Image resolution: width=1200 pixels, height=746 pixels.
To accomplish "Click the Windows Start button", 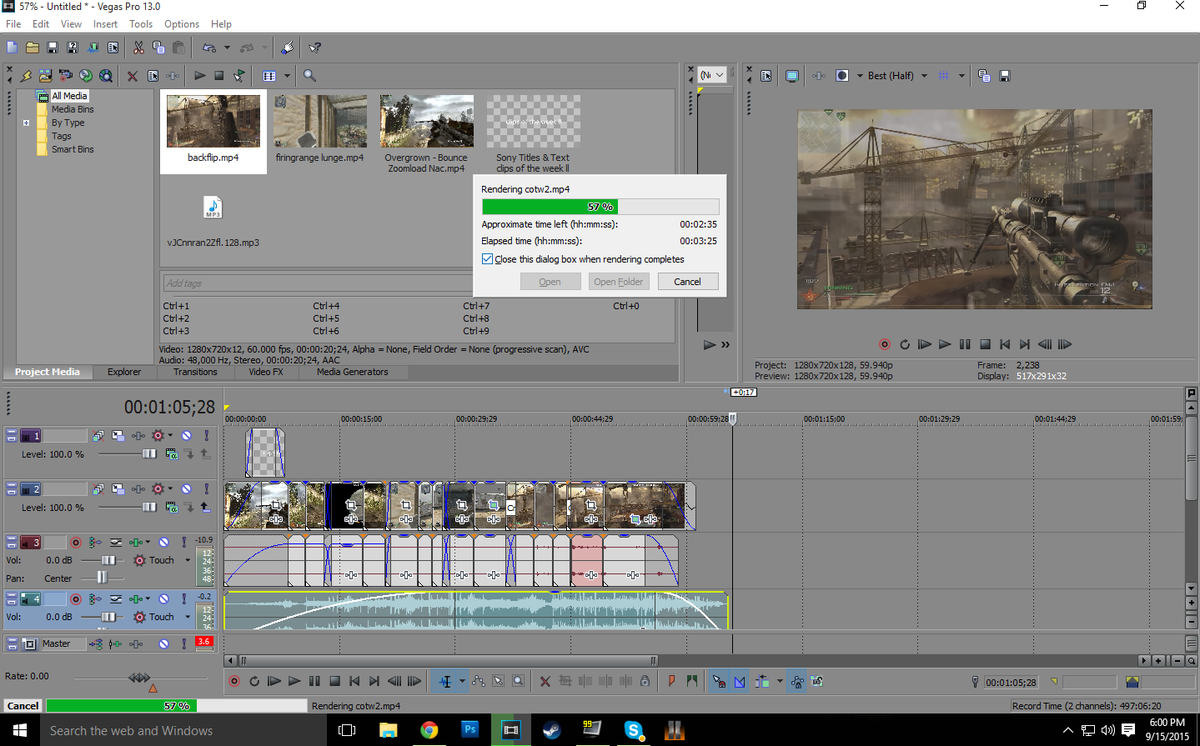I will [x=18, y=730].
